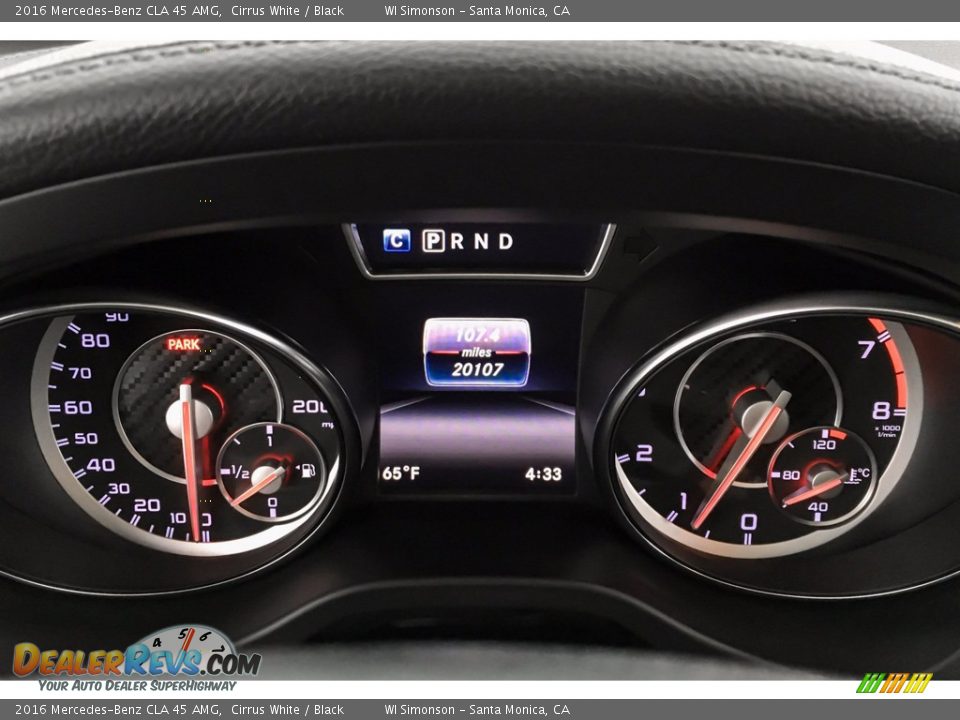Click the 40 mark on speedometer

(101, 465)
